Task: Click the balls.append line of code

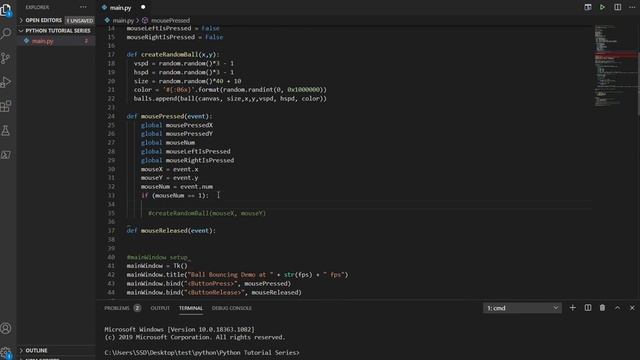Action: 230,98
